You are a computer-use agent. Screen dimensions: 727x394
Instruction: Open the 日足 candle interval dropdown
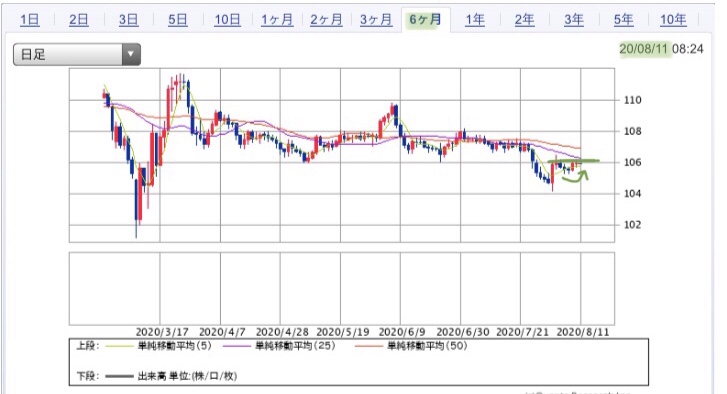(x=77, y=54)
